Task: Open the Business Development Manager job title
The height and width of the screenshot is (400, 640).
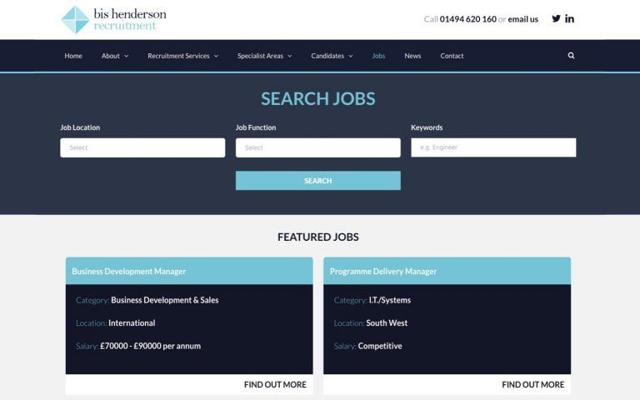Action: point(129,271)
